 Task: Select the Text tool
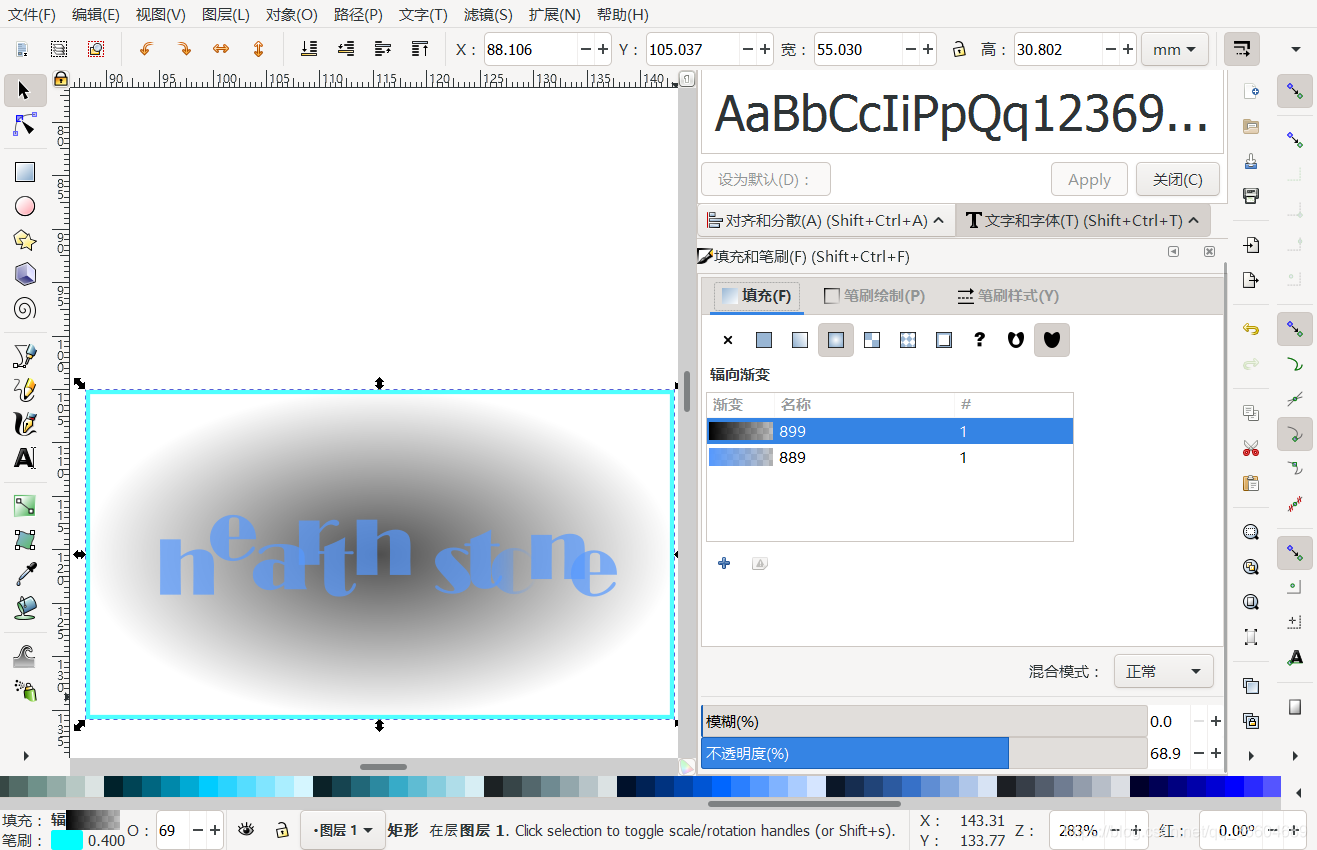pos(25,458)
